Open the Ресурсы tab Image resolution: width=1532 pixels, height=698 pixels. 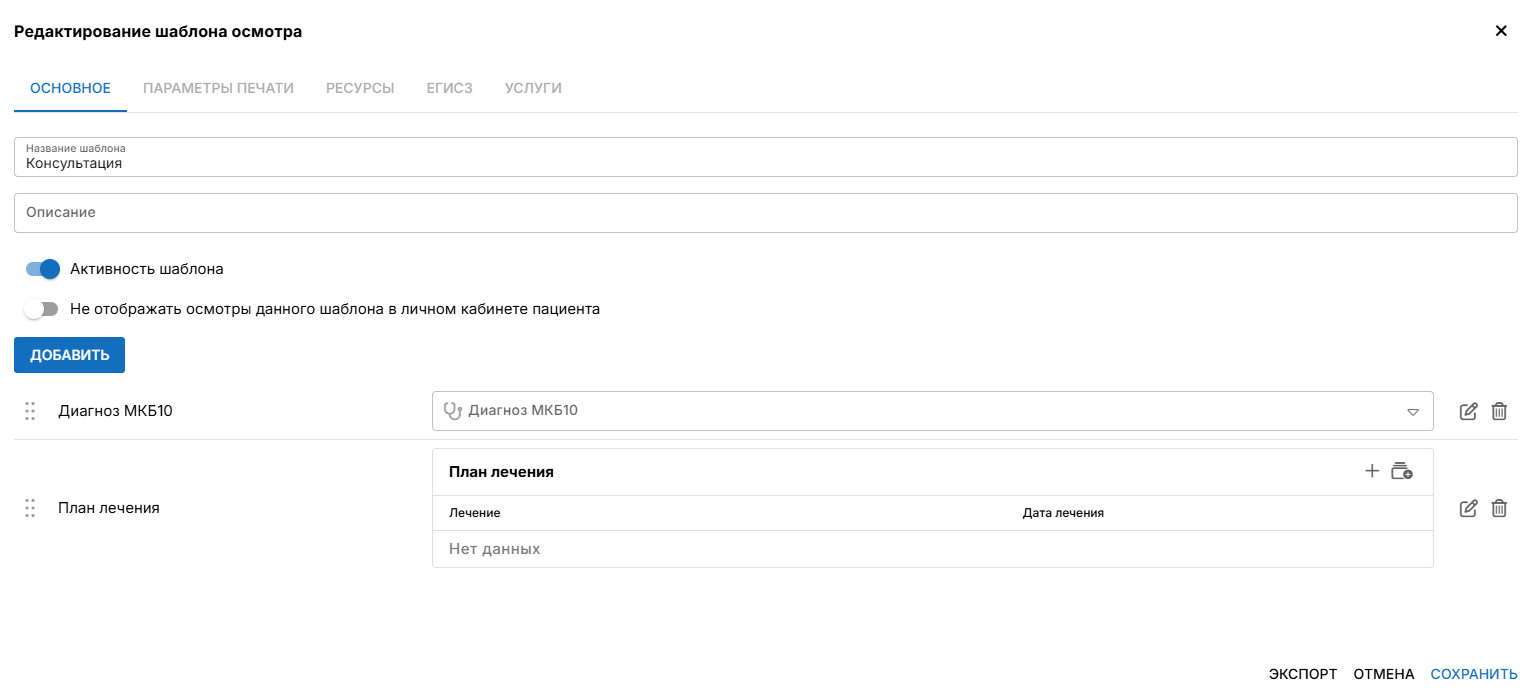360,88
